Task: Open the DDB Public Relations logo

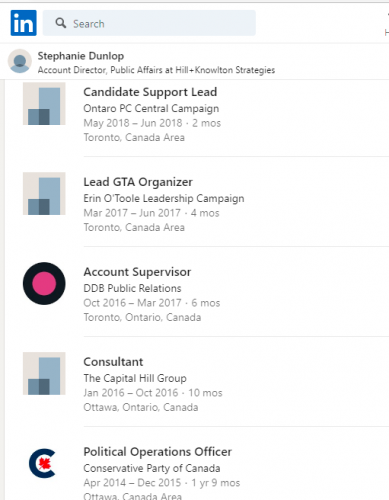Action: pyautogui.click(x=44, y=283)
